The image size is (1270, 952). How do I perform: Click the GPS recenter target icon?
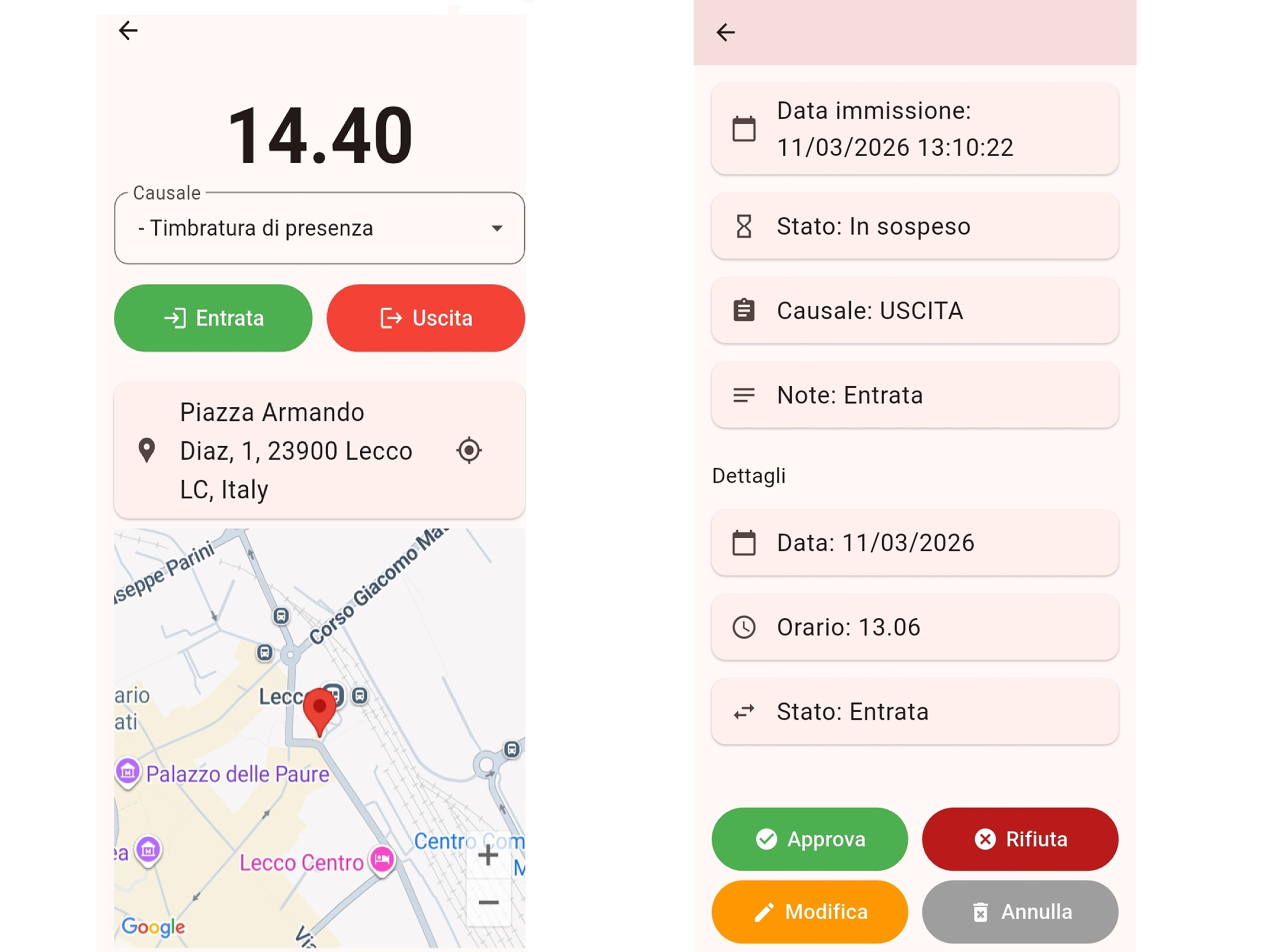point(469,450)
